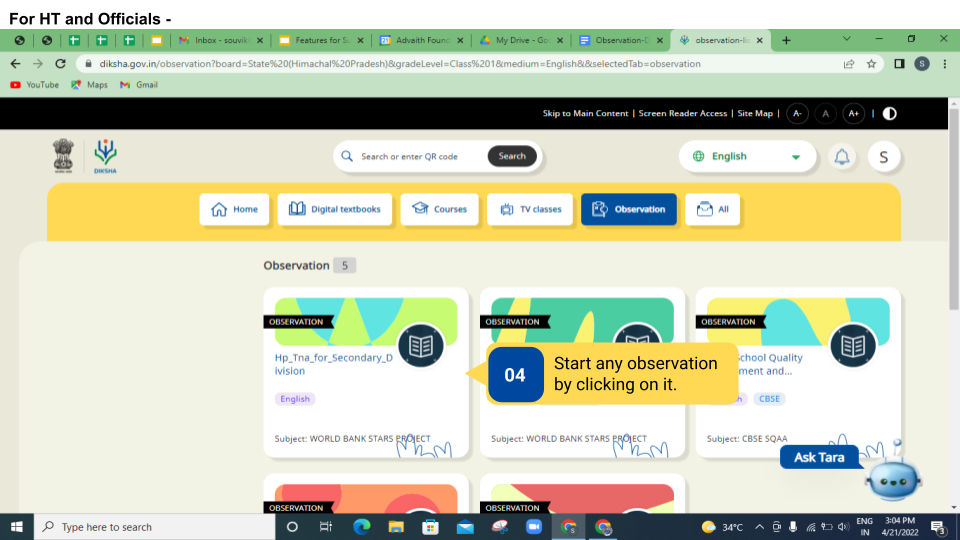Image resolution: width=960 pixels, height=540 pixels.
Task: Select the TV classes tab
Action: point(530,210)
